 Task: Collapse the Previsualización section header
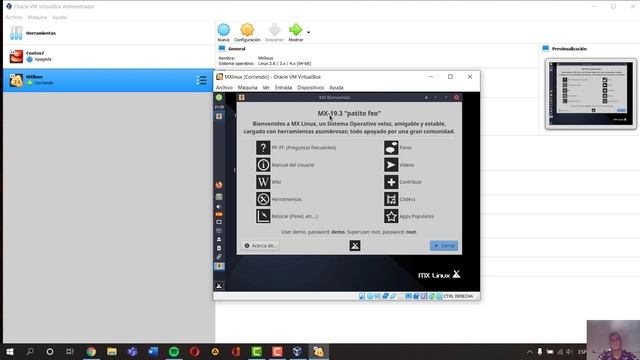[x=564, y=49]
